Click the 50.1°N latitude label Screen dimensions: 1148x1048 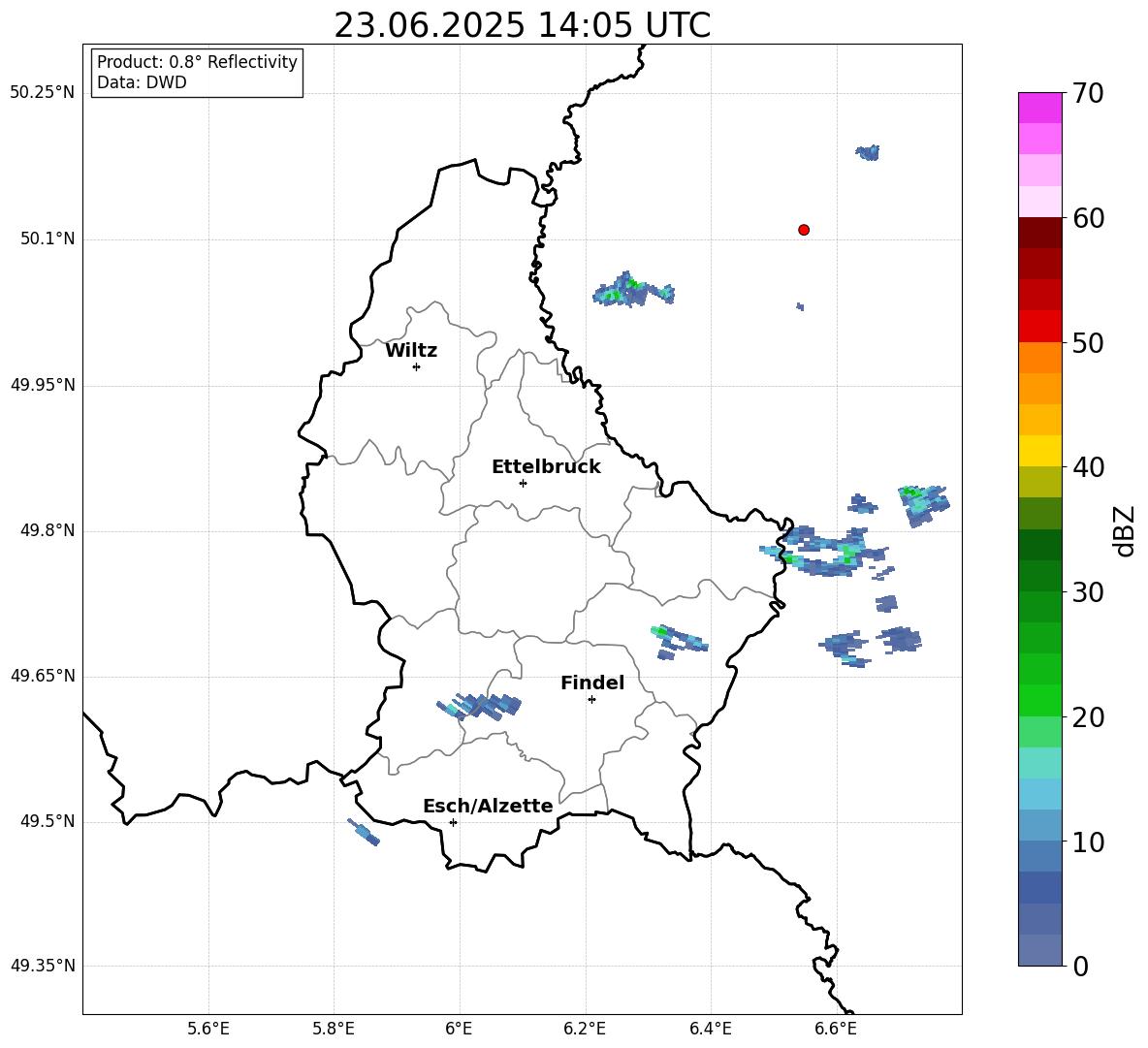[48, 238]
